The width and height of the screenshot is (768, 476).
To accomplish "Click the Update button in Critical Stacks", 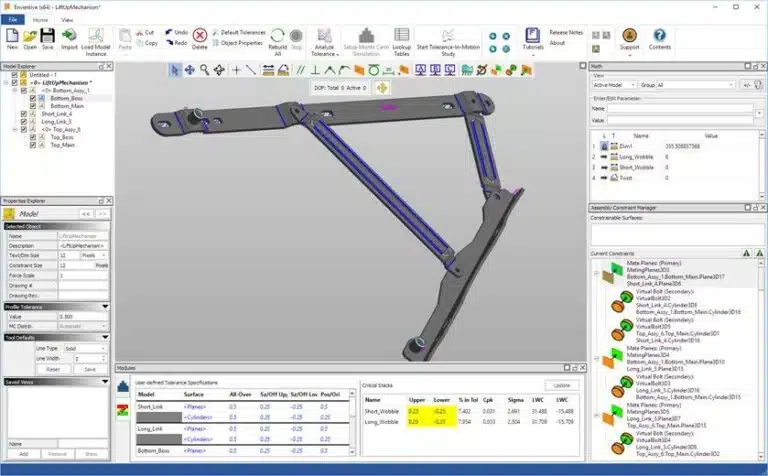I will pos(561,385).
